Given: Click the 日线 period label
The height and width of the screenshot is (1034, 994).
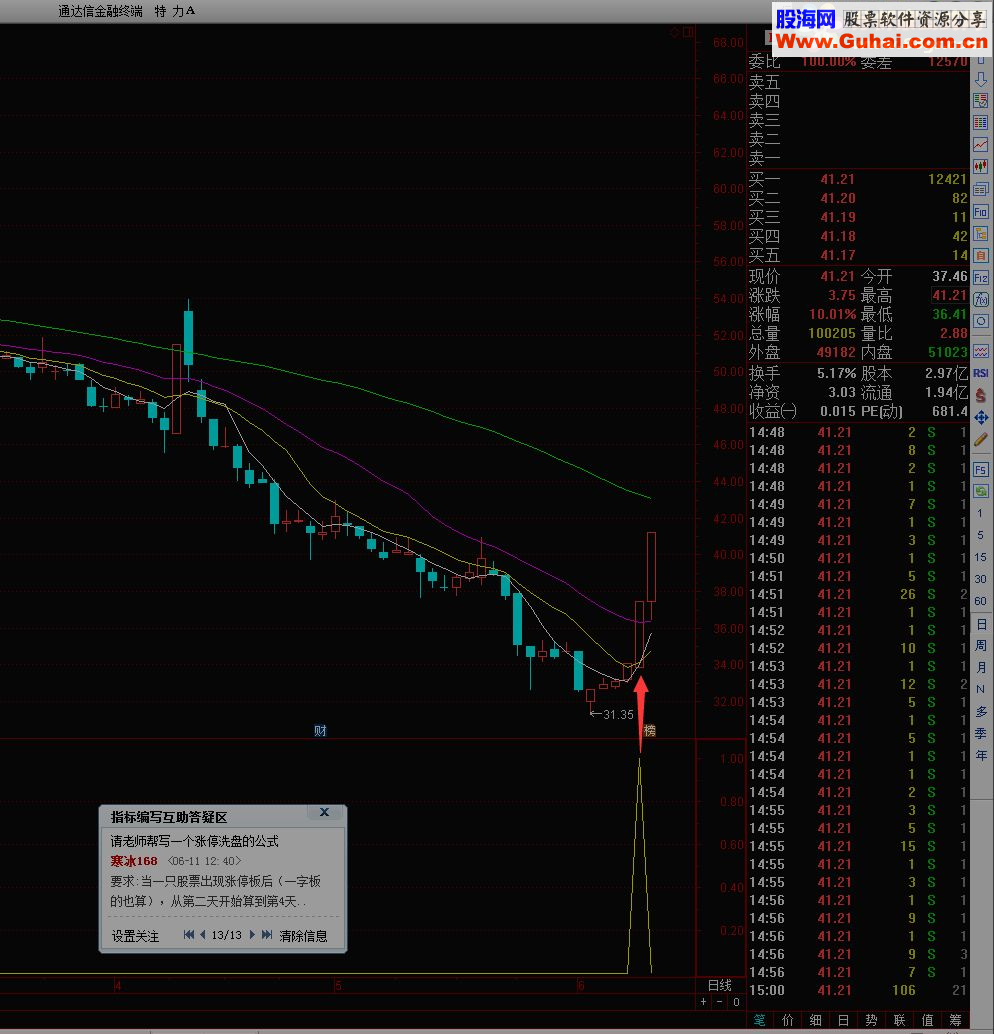Looking at the screenshot, I should [x=720, y=985].
